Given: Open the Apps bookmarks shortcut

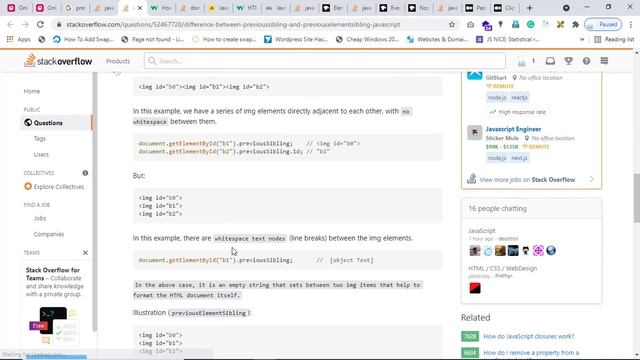Looking at the screenshot, I should pyautogui.click(x=19, y=40).
